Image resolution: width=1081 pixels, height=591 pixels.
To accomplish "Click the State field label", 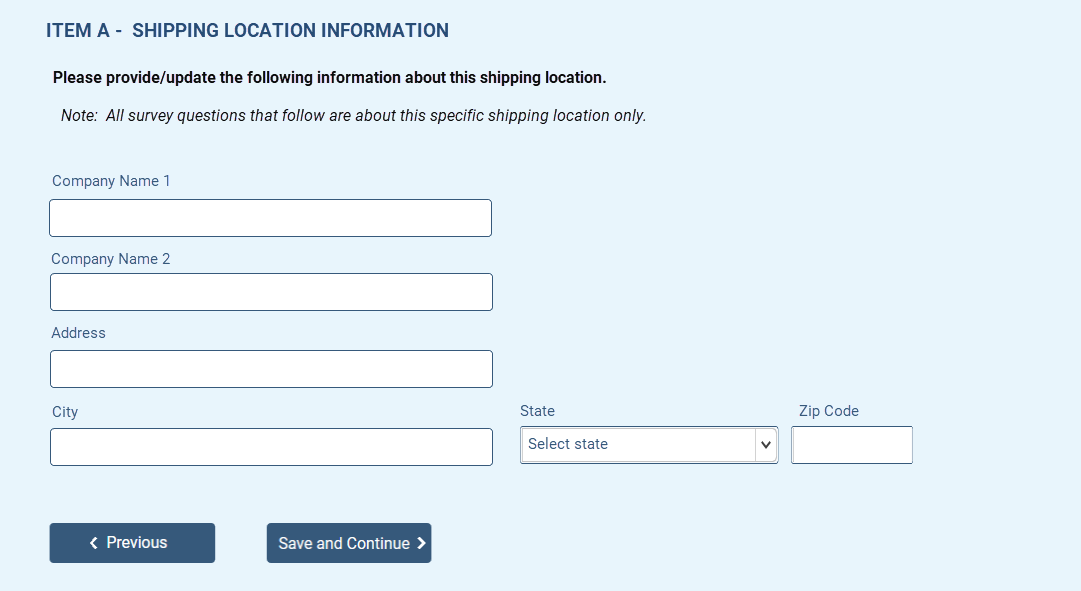I will (x=537, y=411).
